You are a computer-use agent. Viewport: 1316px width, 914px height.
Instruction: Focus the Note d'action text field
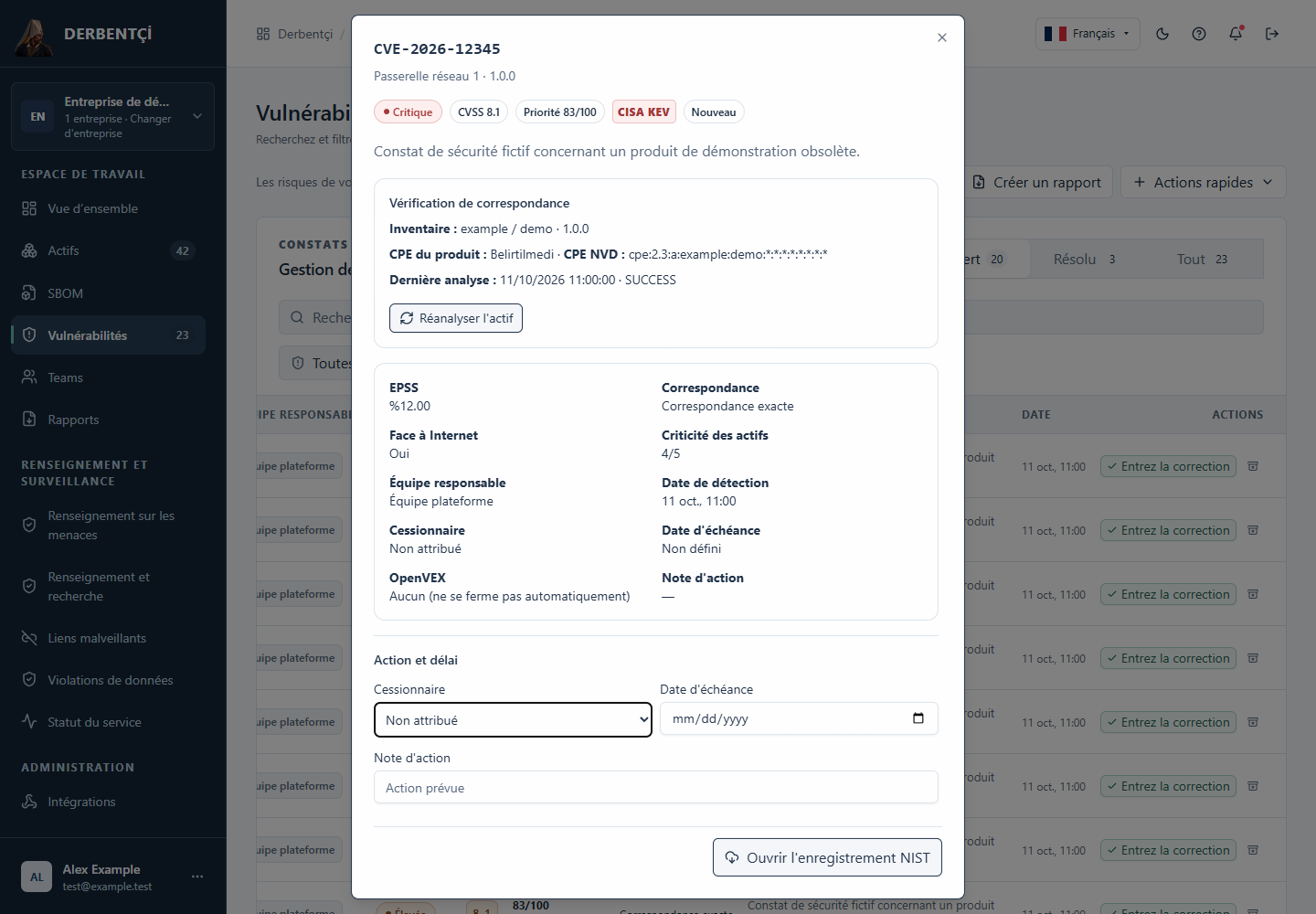656,787
